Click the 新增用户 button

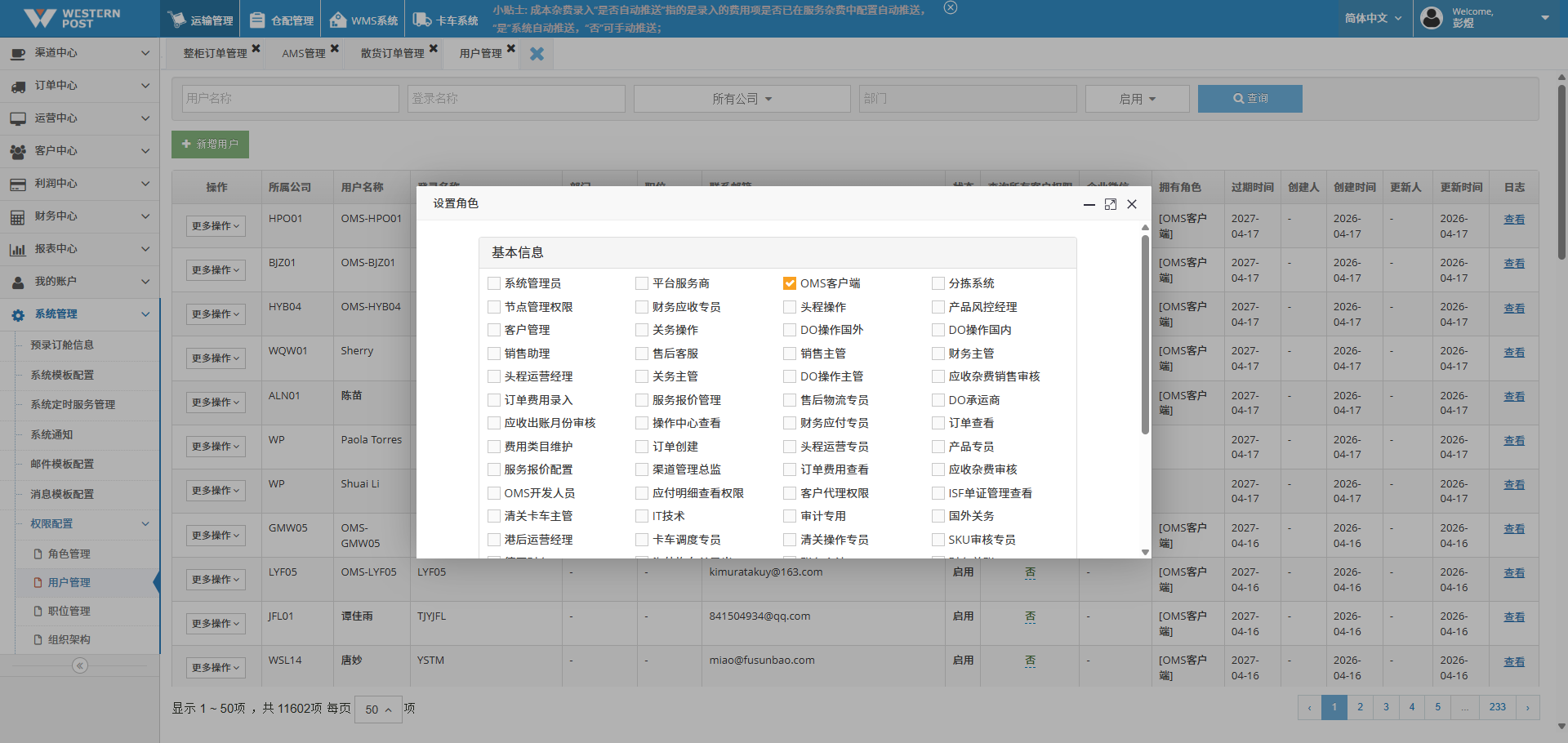pos(210,145)
